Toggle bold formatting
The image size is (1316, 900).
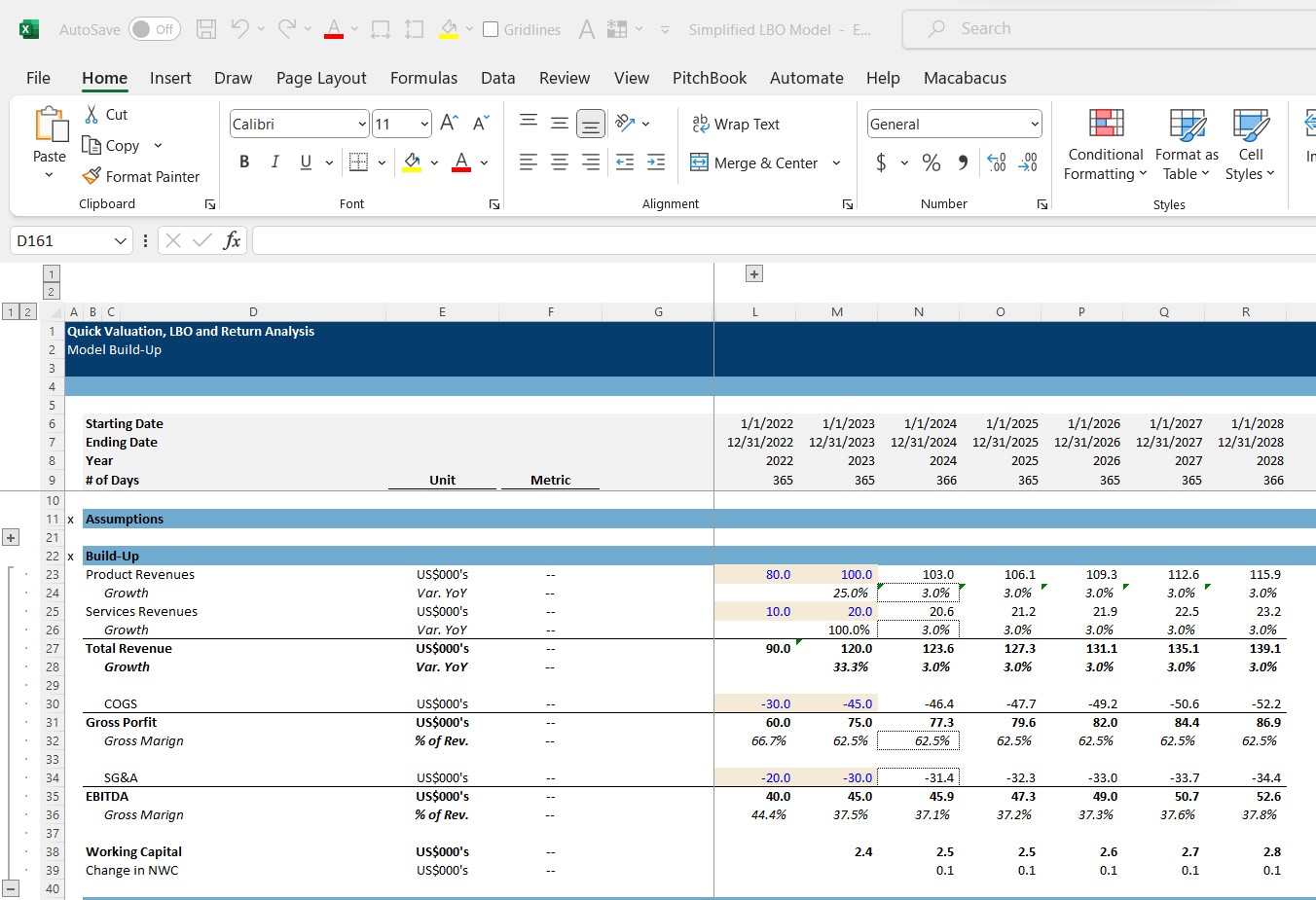[x=244, y=162]
